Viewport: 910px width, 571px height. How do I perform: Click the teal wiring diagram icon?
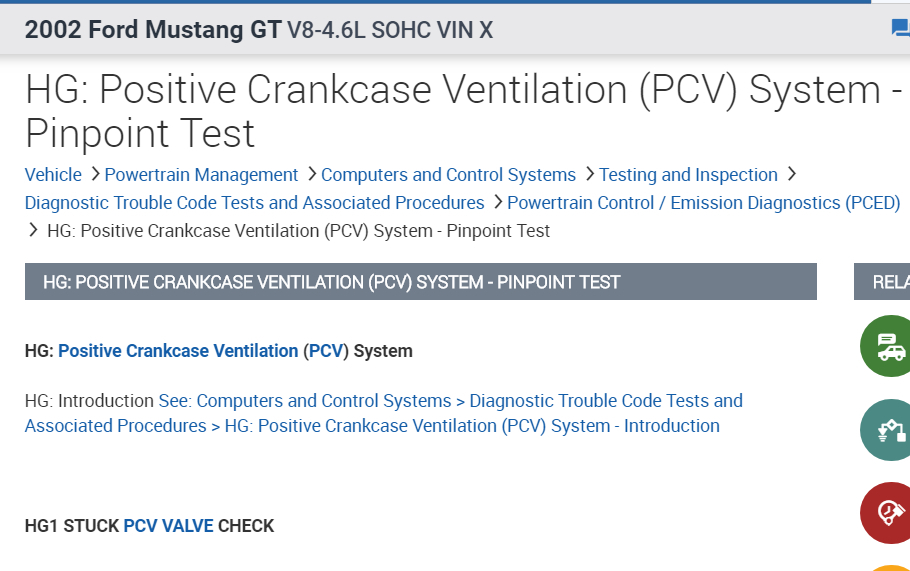pos(888,430)
